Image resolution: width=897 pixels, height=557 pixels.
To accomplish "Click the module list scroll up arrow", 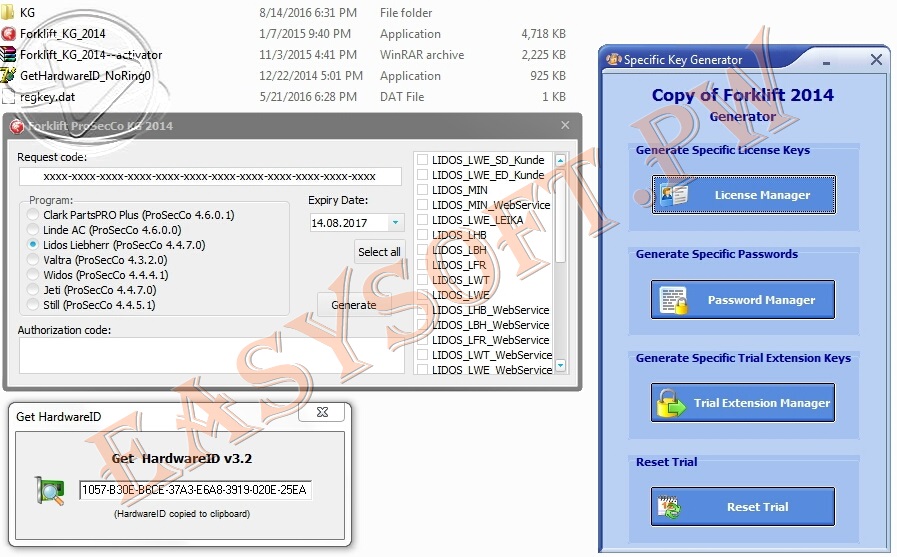I will click(x=561, y=161).
